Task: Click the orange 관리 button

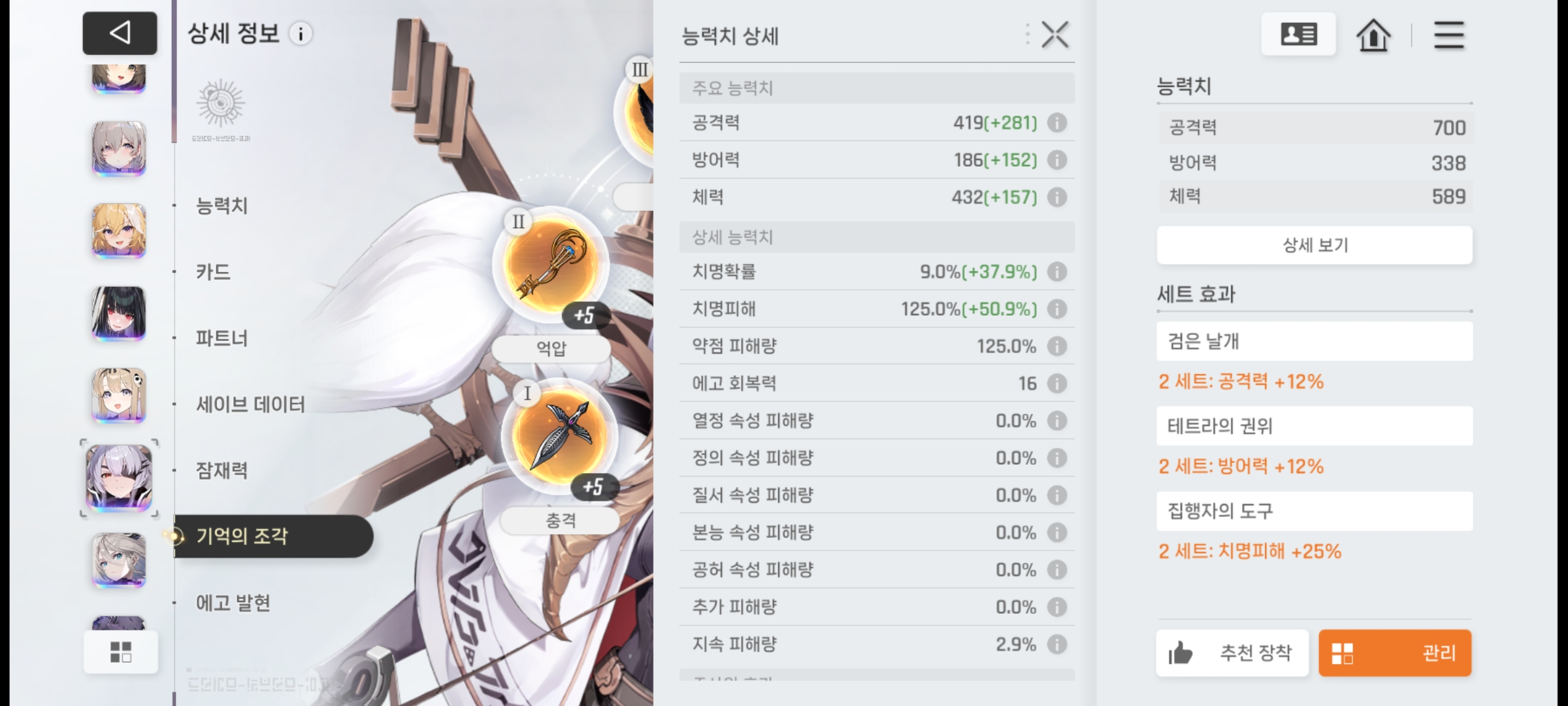Action: click(1395, 652)
